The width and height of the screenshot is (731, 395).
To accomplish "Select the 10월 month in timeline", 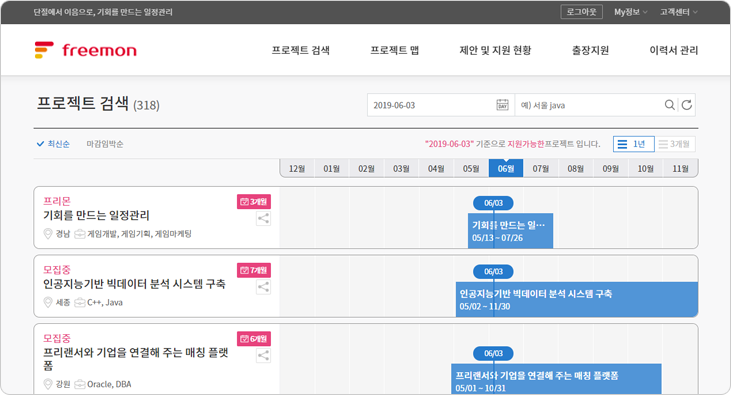I will tap(646, 168).
